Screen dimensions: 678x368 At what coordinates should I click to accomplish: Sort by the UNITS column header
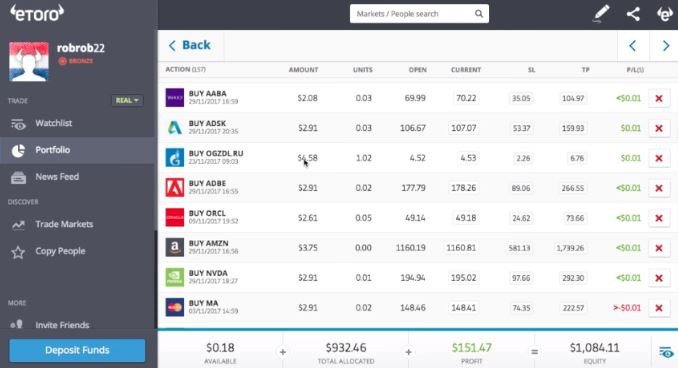tap(362, 70)
